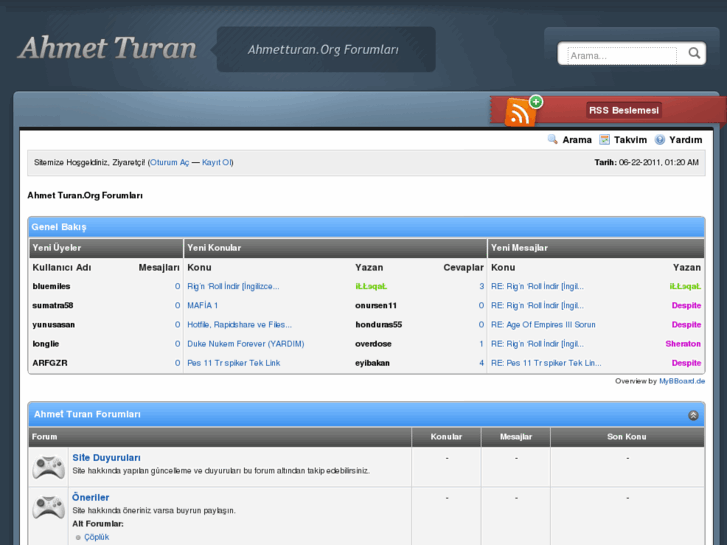The height and width of the screenshot is (545, 727).
Task: Open message RE: Age Of Empires III Sorun
Action: [543, 325]
